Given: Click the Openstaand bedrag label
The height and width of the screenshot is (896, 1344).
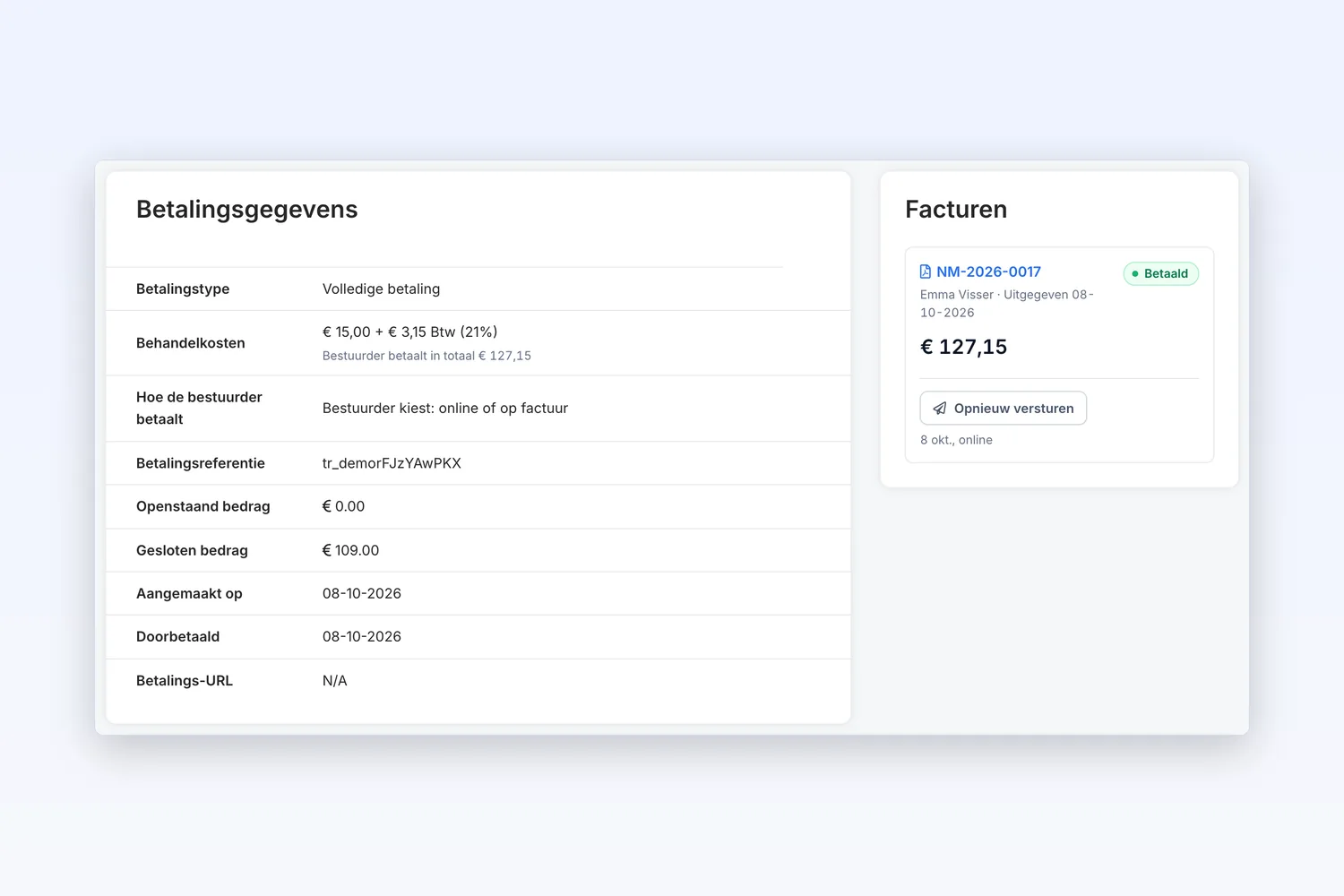Looking at the screenshot, I should [x=203, y=507].
